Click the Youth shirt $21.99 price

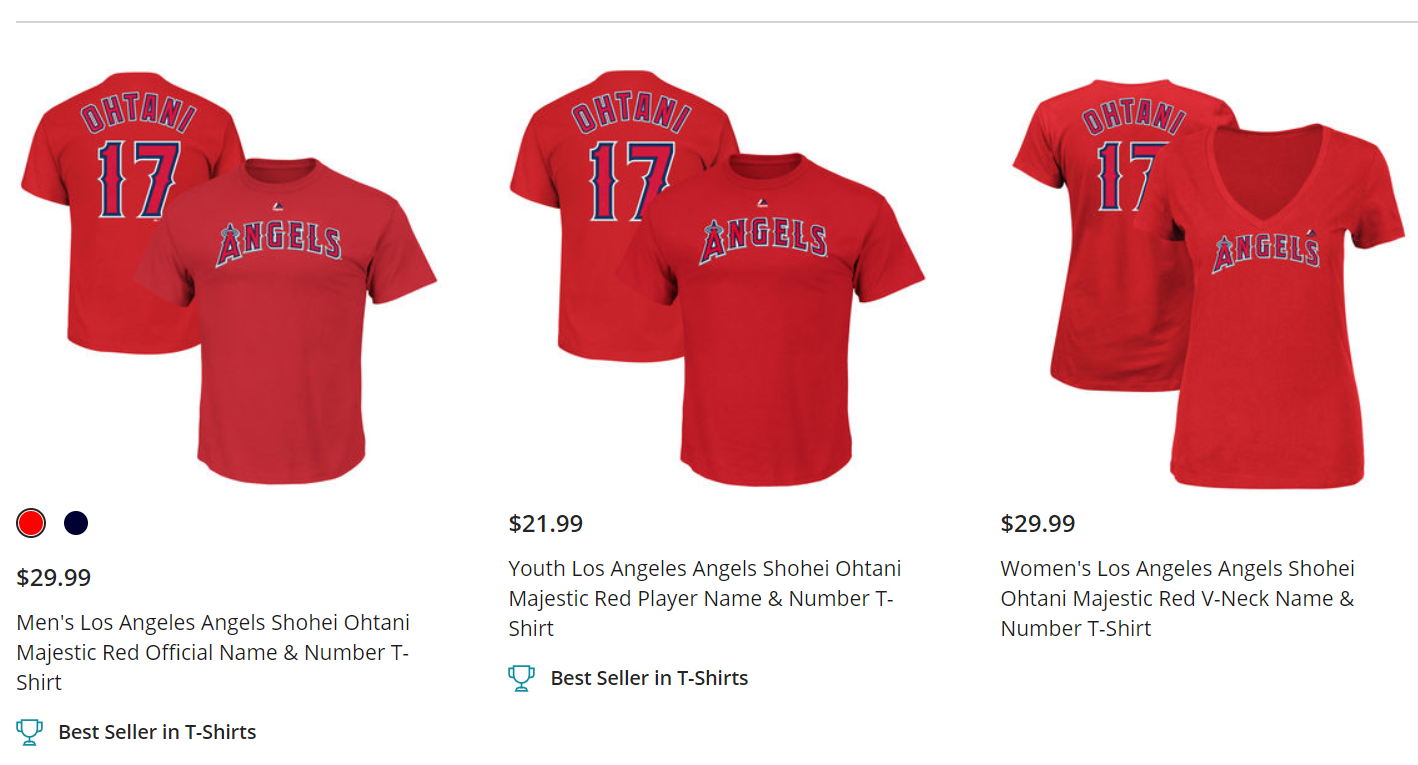546,524
